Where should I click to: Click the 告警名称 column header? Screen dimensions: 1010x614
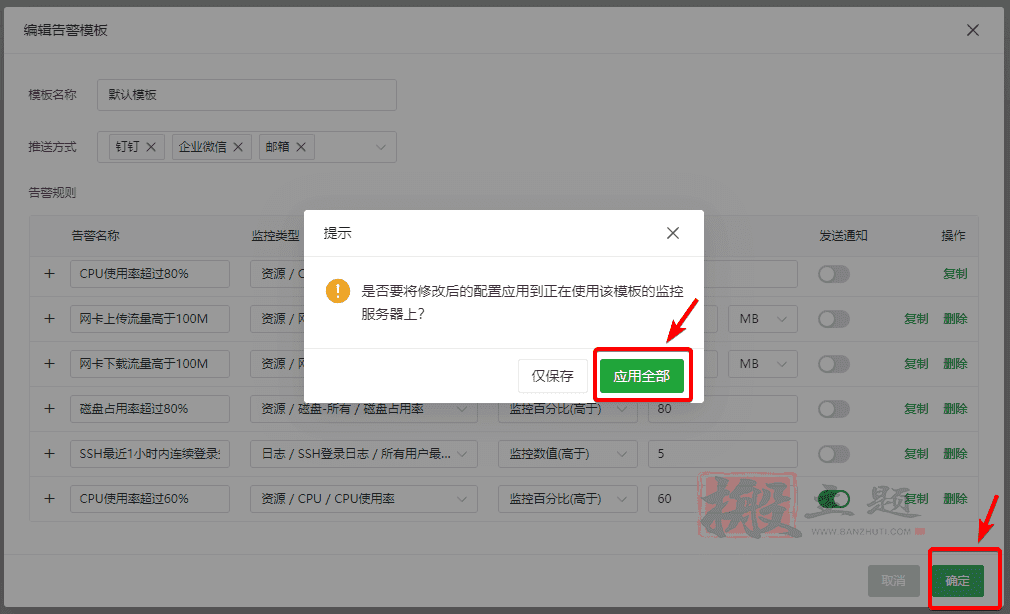(x=95, y=236)
